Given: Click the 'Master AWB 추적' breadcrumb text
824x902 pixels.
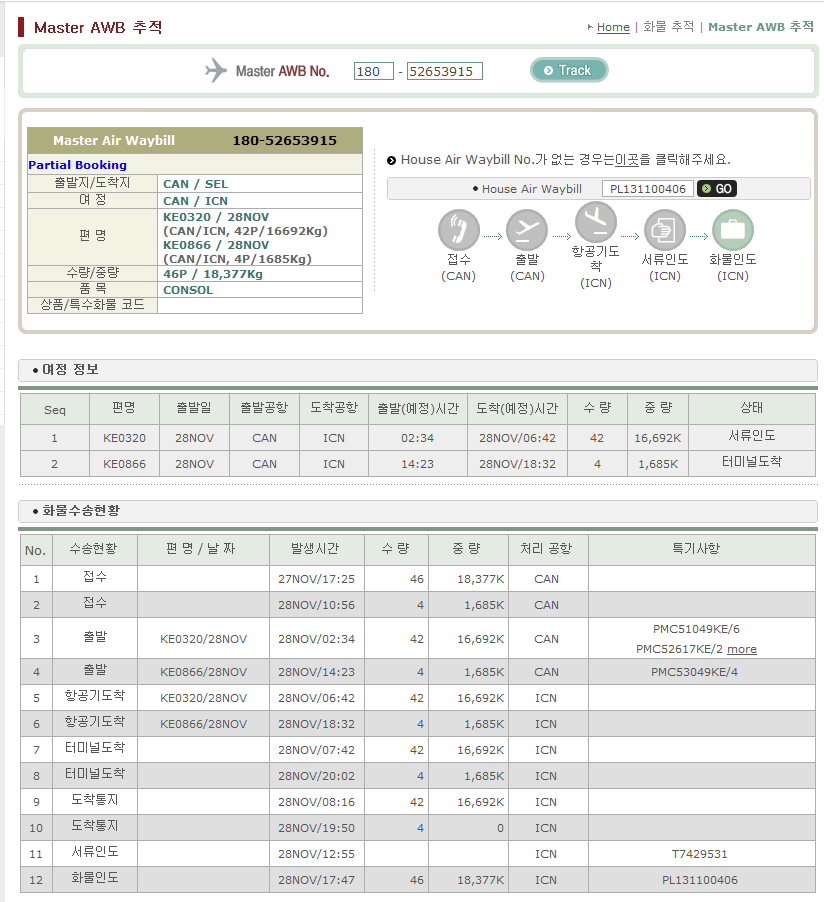Looking at the screenshot, I should tap(761, 27).
